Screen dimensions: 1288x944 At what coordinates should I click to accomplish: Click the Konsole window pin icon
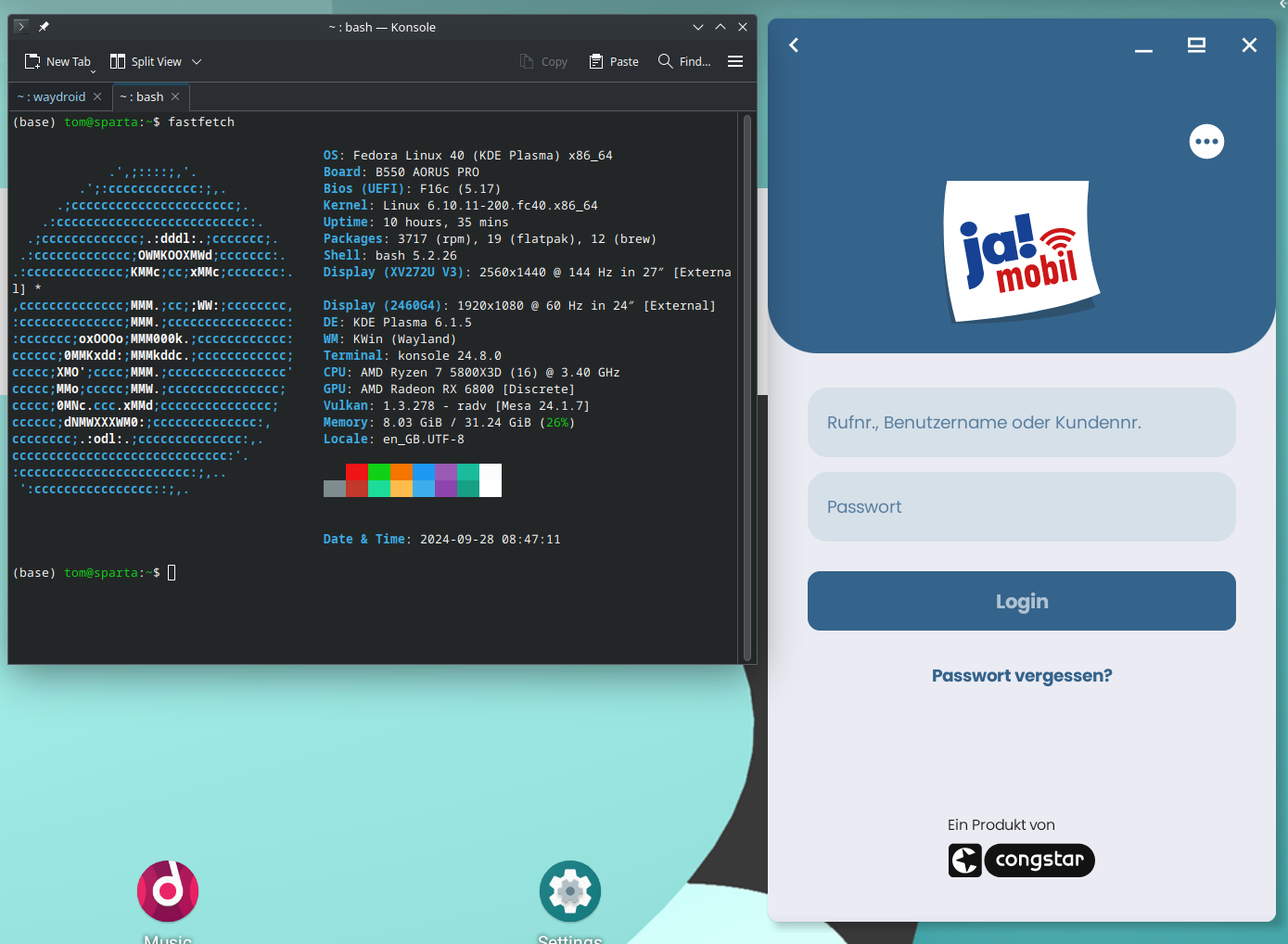44,27
